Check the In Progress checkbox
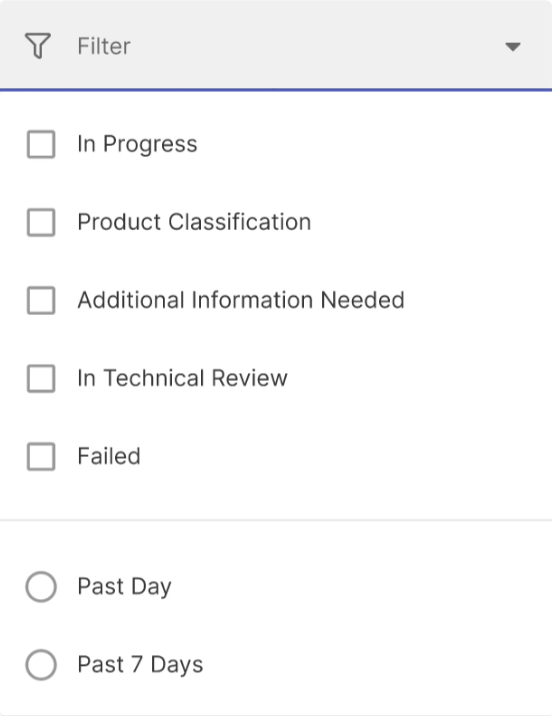 (41, 144)
